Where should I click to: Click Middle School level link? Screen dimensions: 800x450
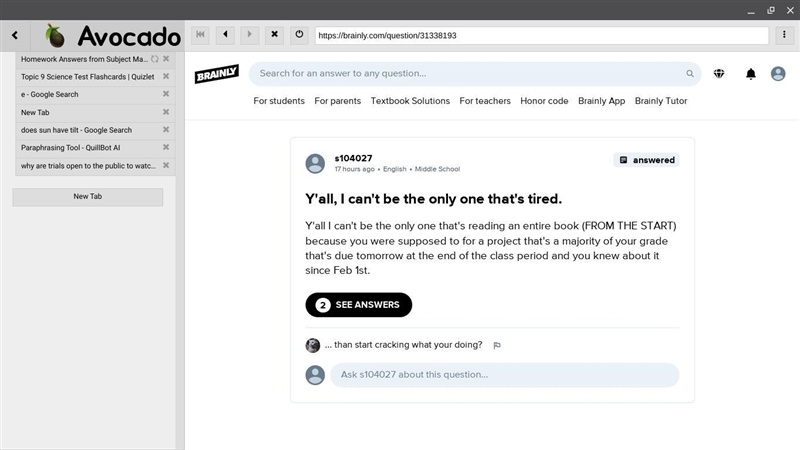pyautogui.click(x=437, y=169)
